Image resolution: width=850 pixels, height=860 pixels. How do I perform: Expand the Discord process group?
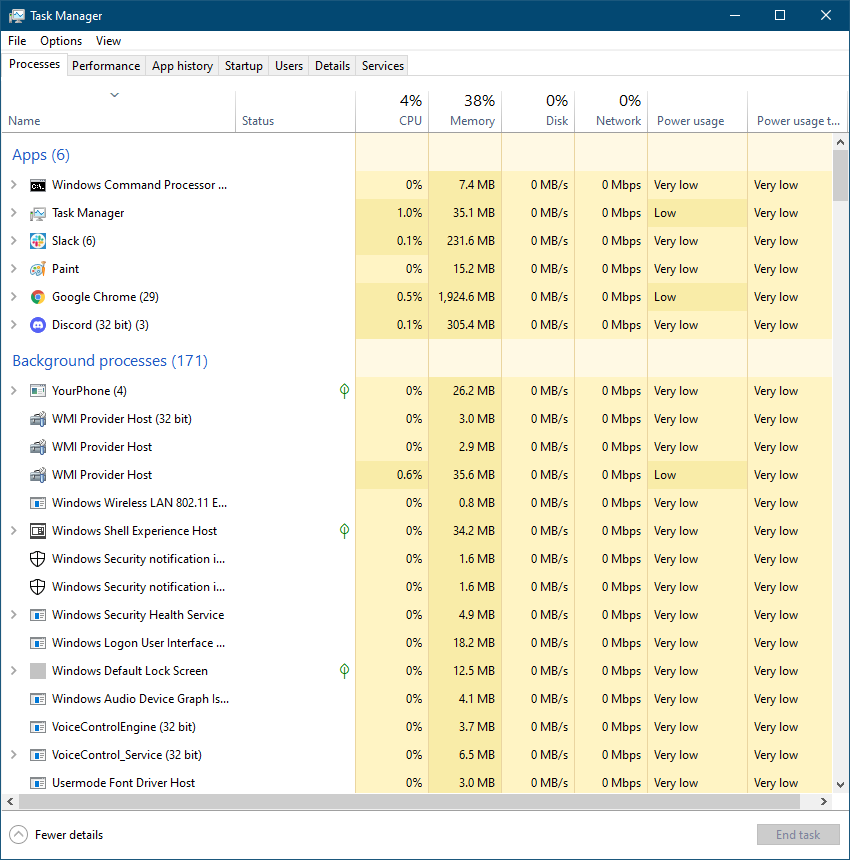point(13,325)
